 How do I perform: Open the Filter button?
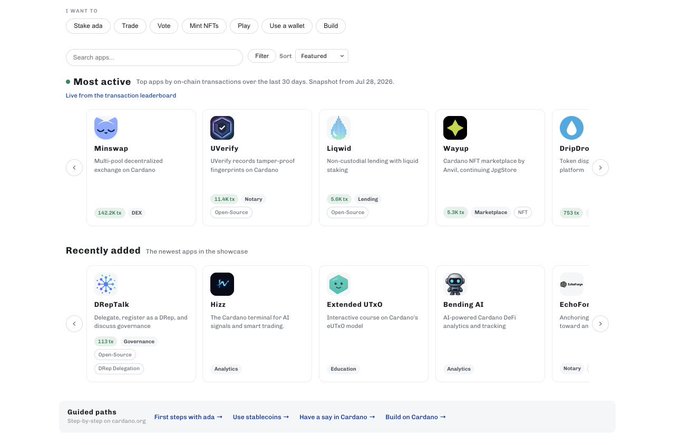pyautogui.click(x=262, y=56)
